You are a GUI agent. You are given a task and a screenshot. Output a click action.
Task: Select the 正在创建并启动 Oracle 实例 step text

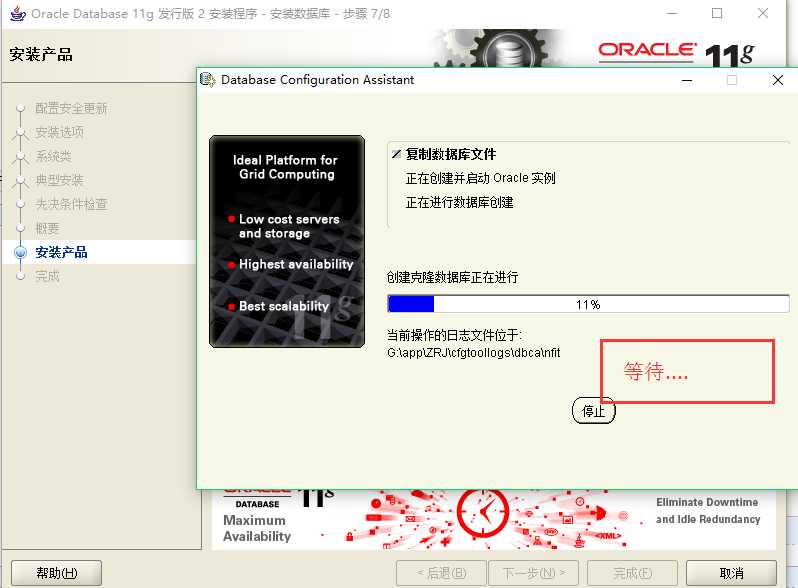[480, 178]
